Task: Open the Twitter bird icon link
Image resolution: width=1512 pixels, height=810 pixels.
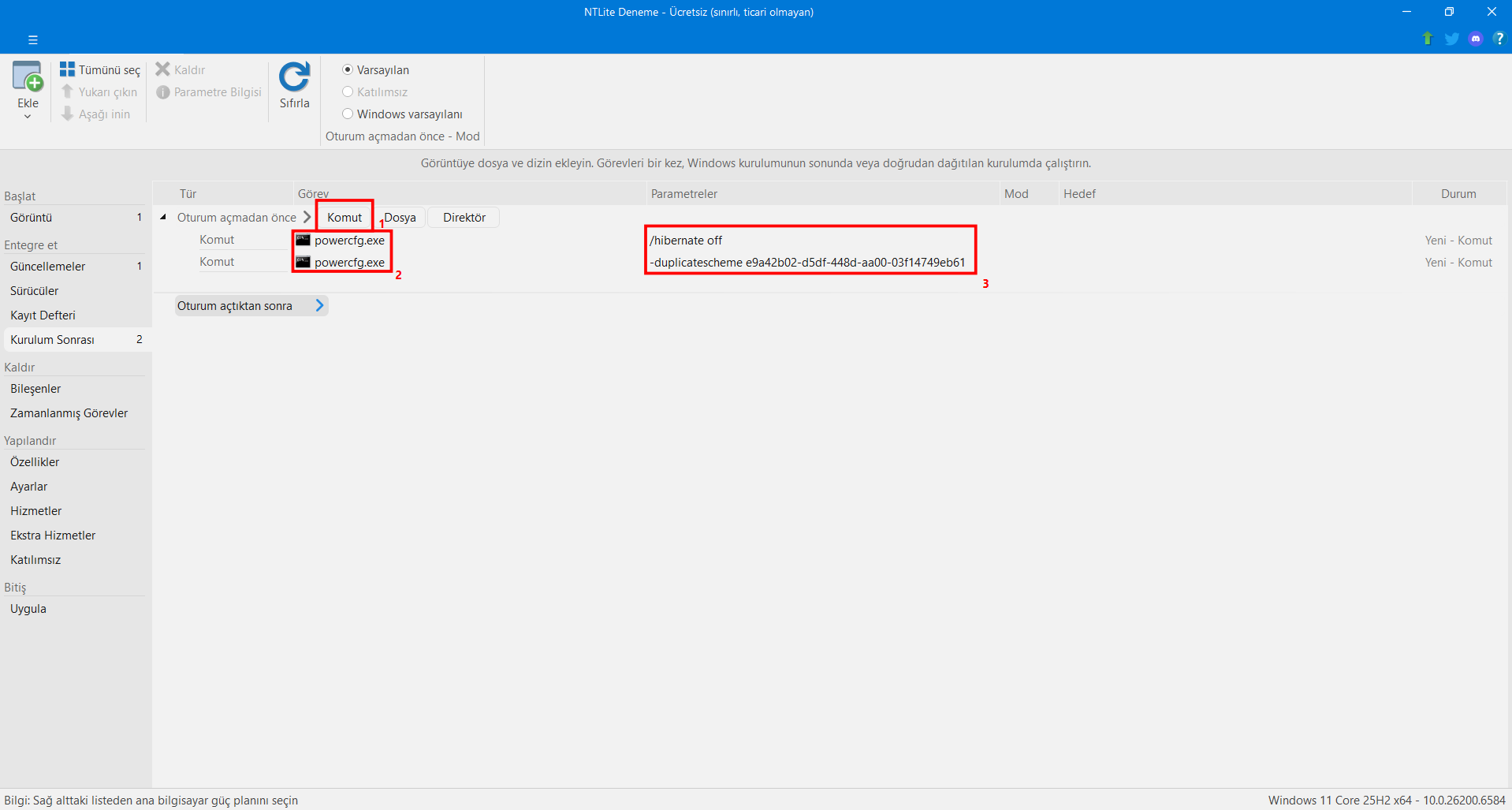Action: tap(1451, 39)
